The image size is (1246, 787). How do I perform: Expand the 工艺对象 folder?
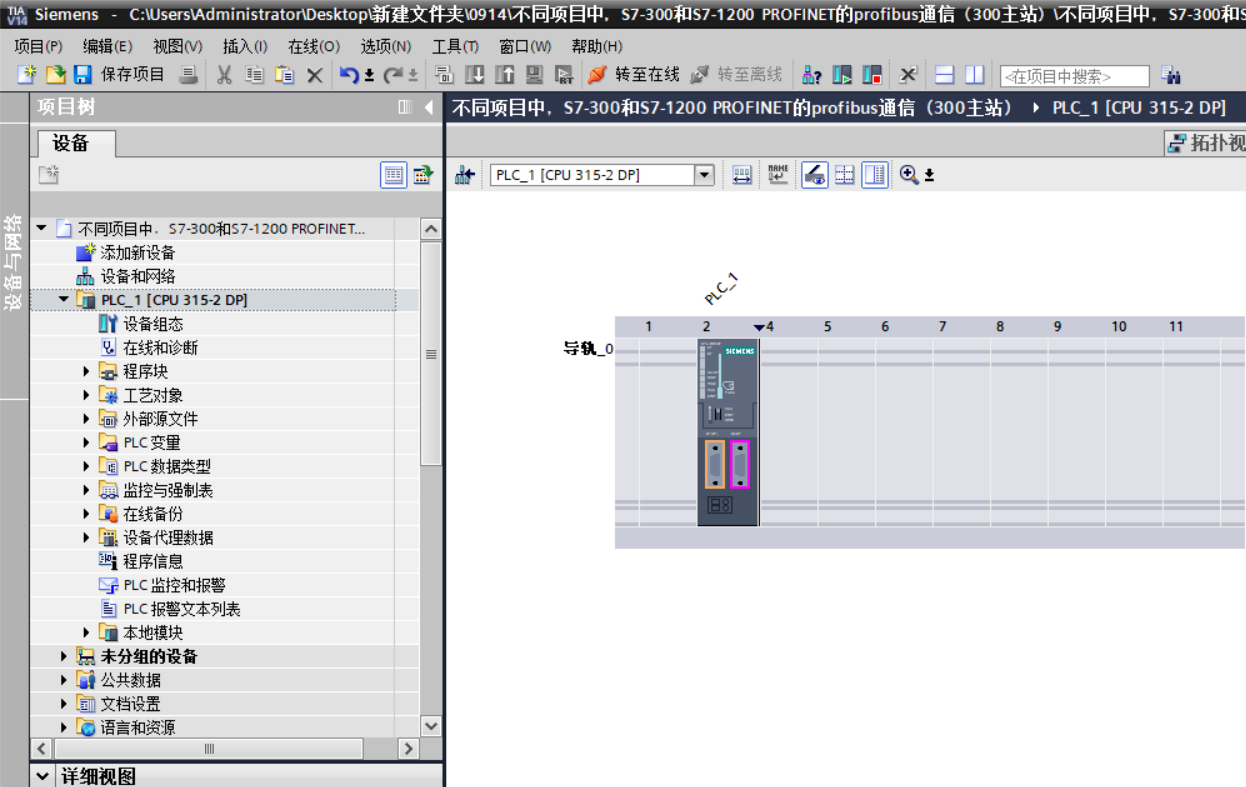(x=87, y=395)
